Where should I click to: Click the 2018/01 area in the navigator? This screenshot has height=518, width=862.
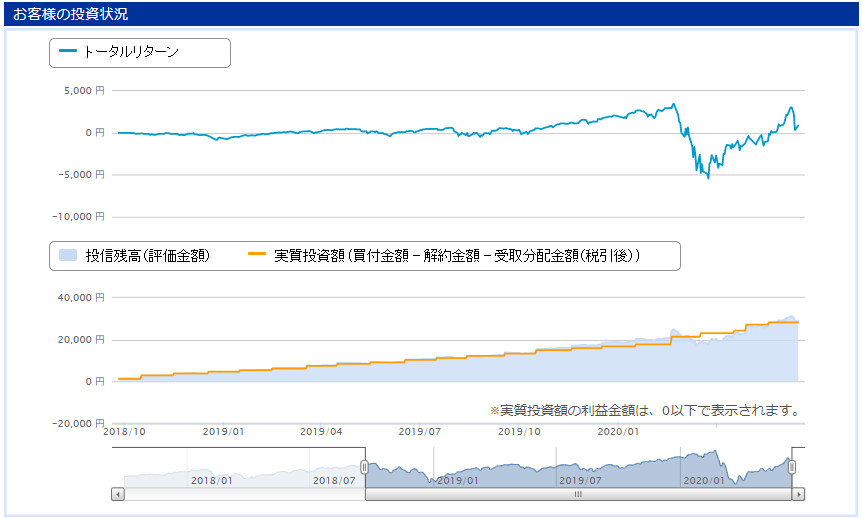tap(212, 481)
